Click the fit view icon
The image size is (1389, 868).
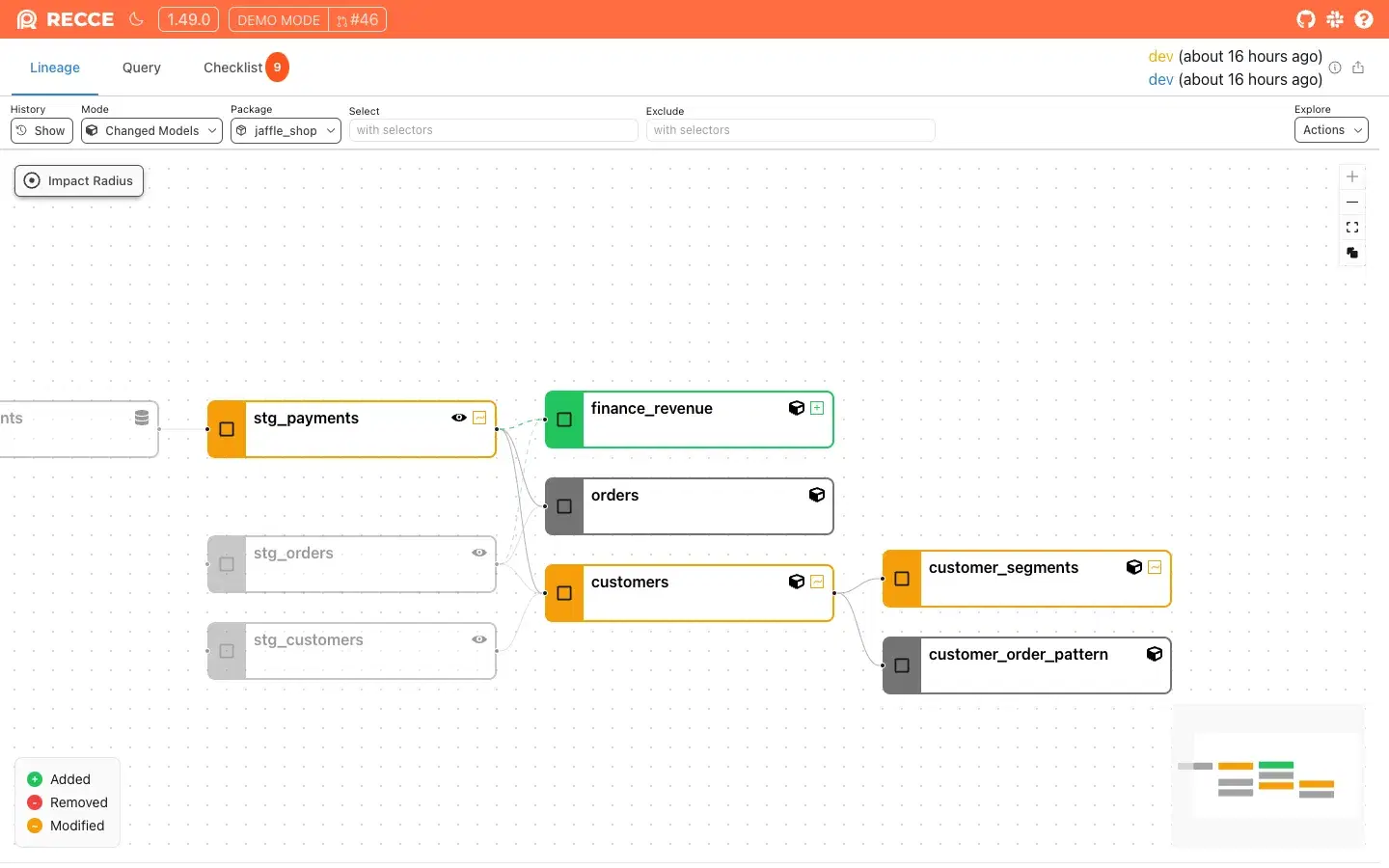[x=1352, y=228]
